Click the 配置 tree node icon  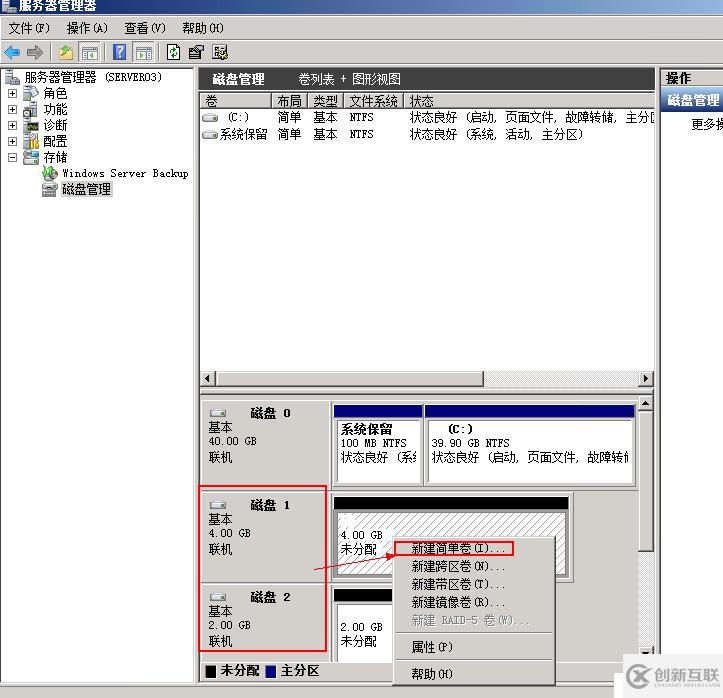31,142
